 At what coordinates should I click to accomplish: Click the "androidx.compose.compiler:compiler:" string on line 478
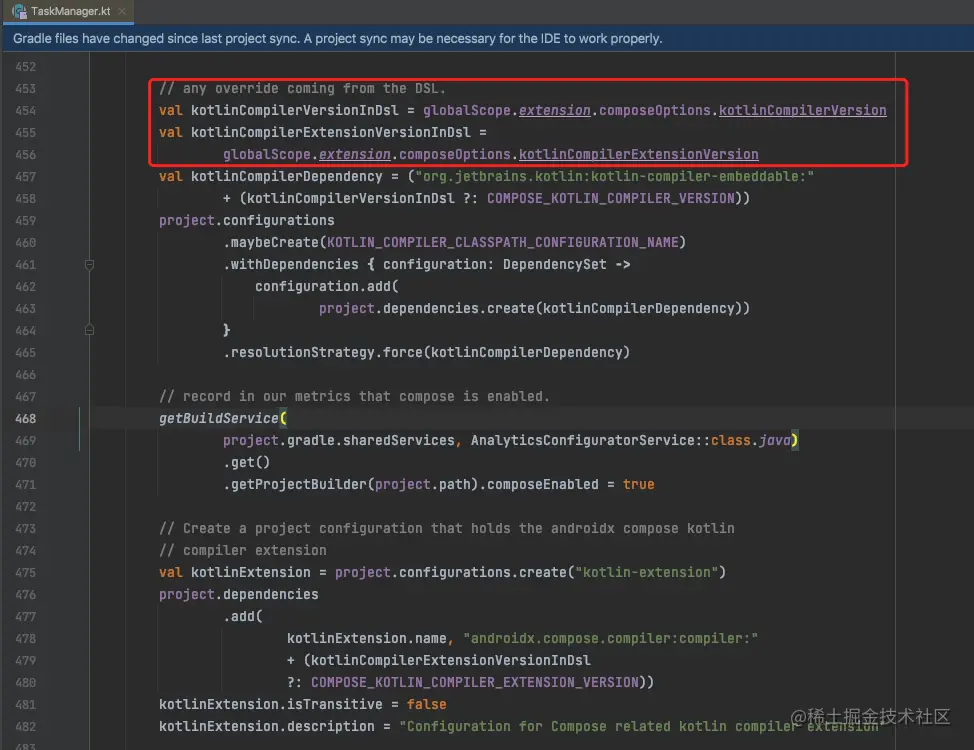pyautogui.click(x=611, y=639)
